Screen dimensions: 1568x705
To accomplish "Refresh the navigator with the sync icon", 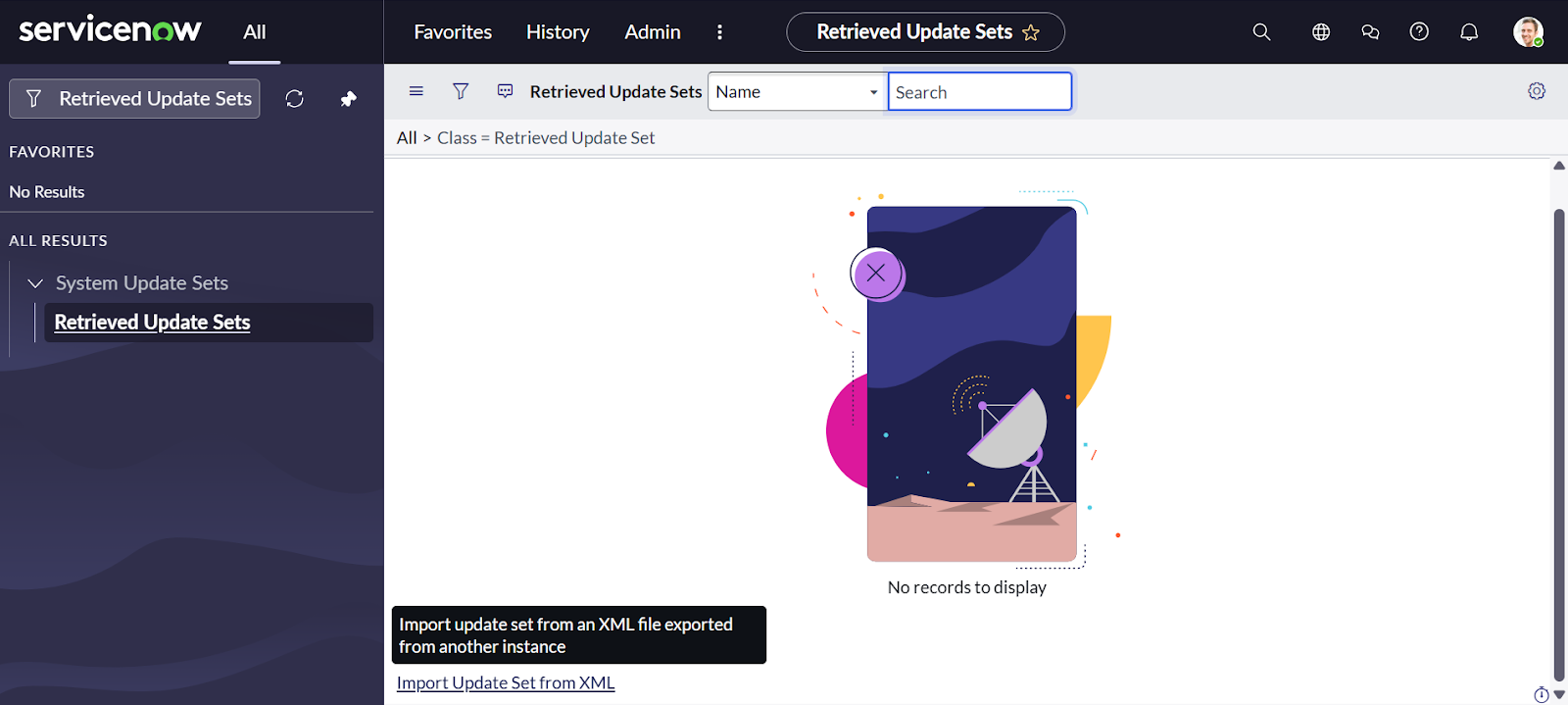I will [x=295, y=99].
